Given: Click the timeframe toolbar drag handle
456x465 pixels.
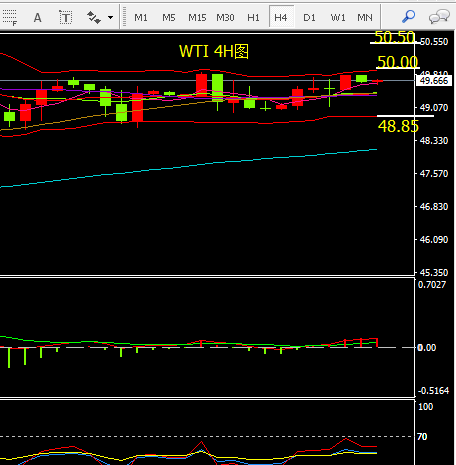Looking at the screenshot, I should pos(124,17).
